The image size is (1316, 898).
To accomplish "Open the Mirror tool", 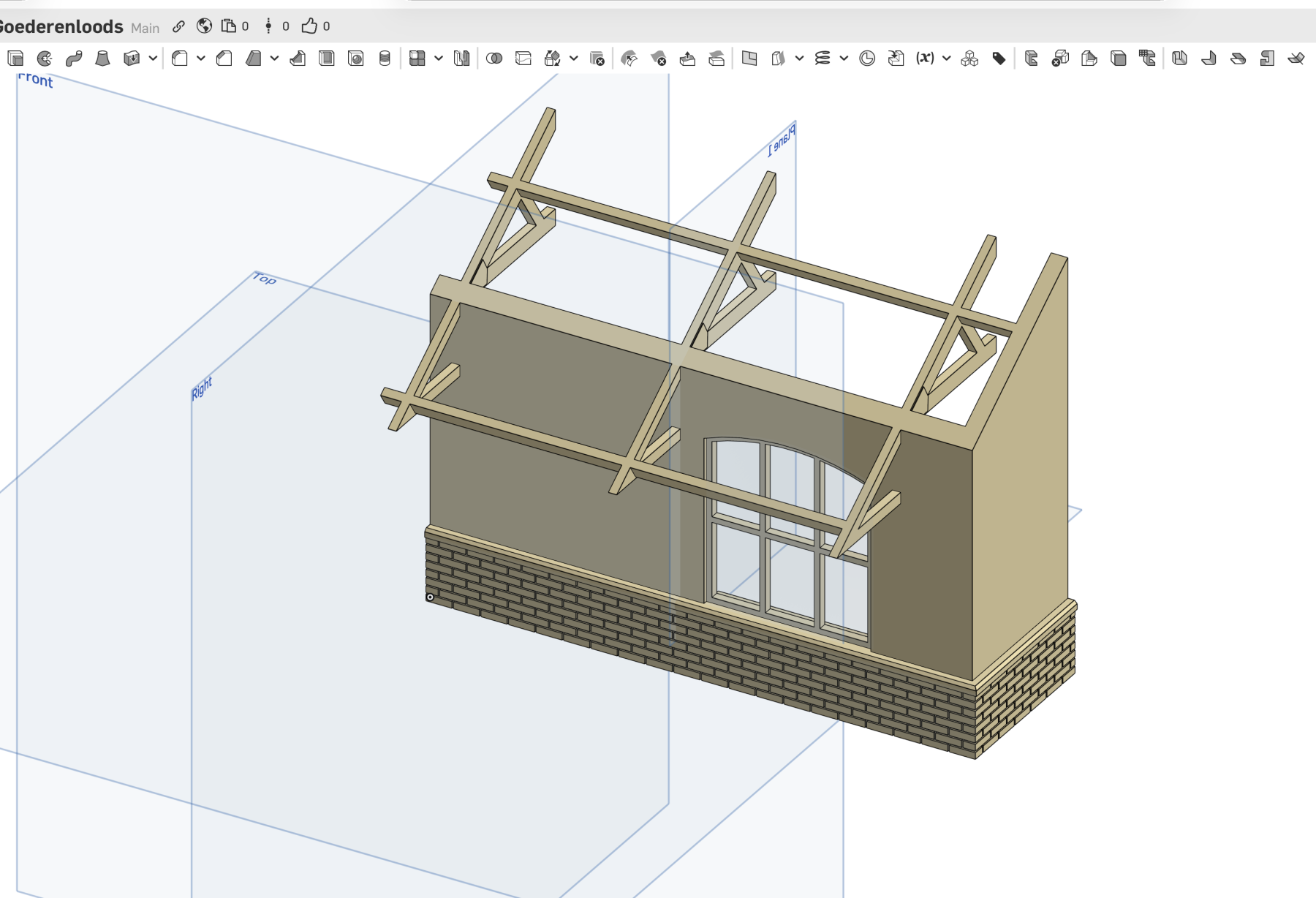I will 461,59.
